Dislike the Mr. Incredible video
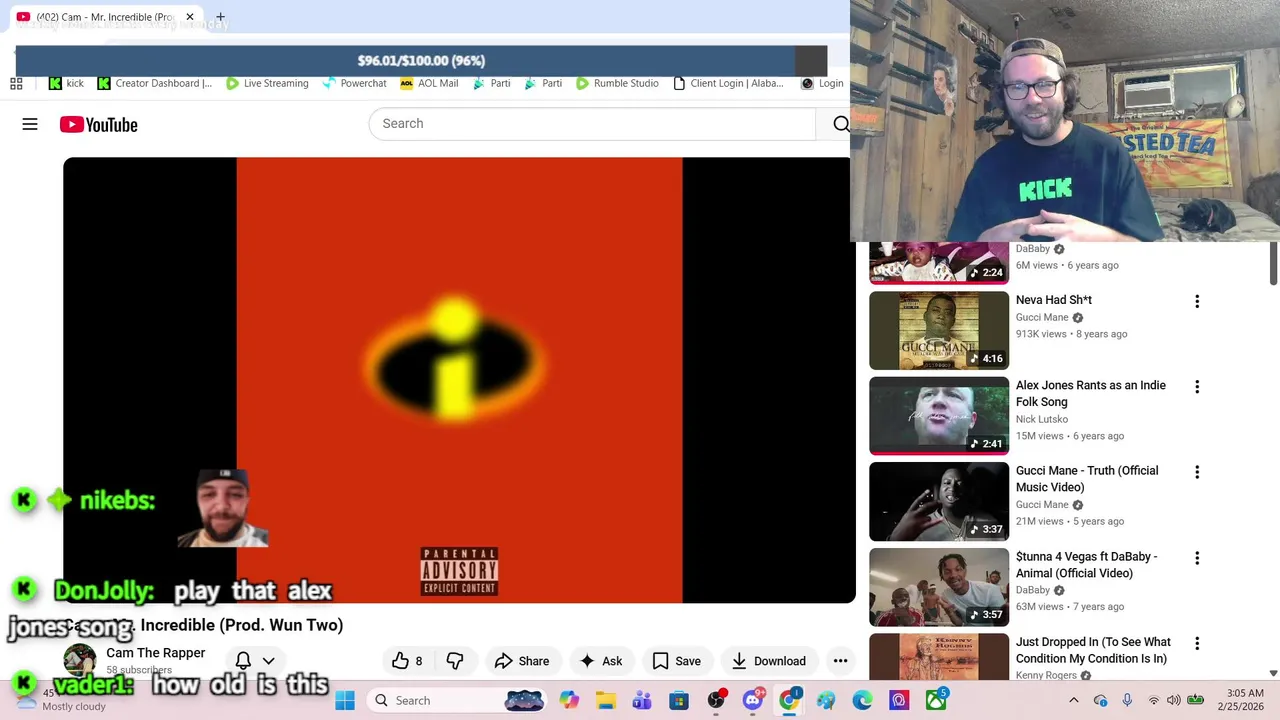The image size is (1280, 720). (455, 661)
